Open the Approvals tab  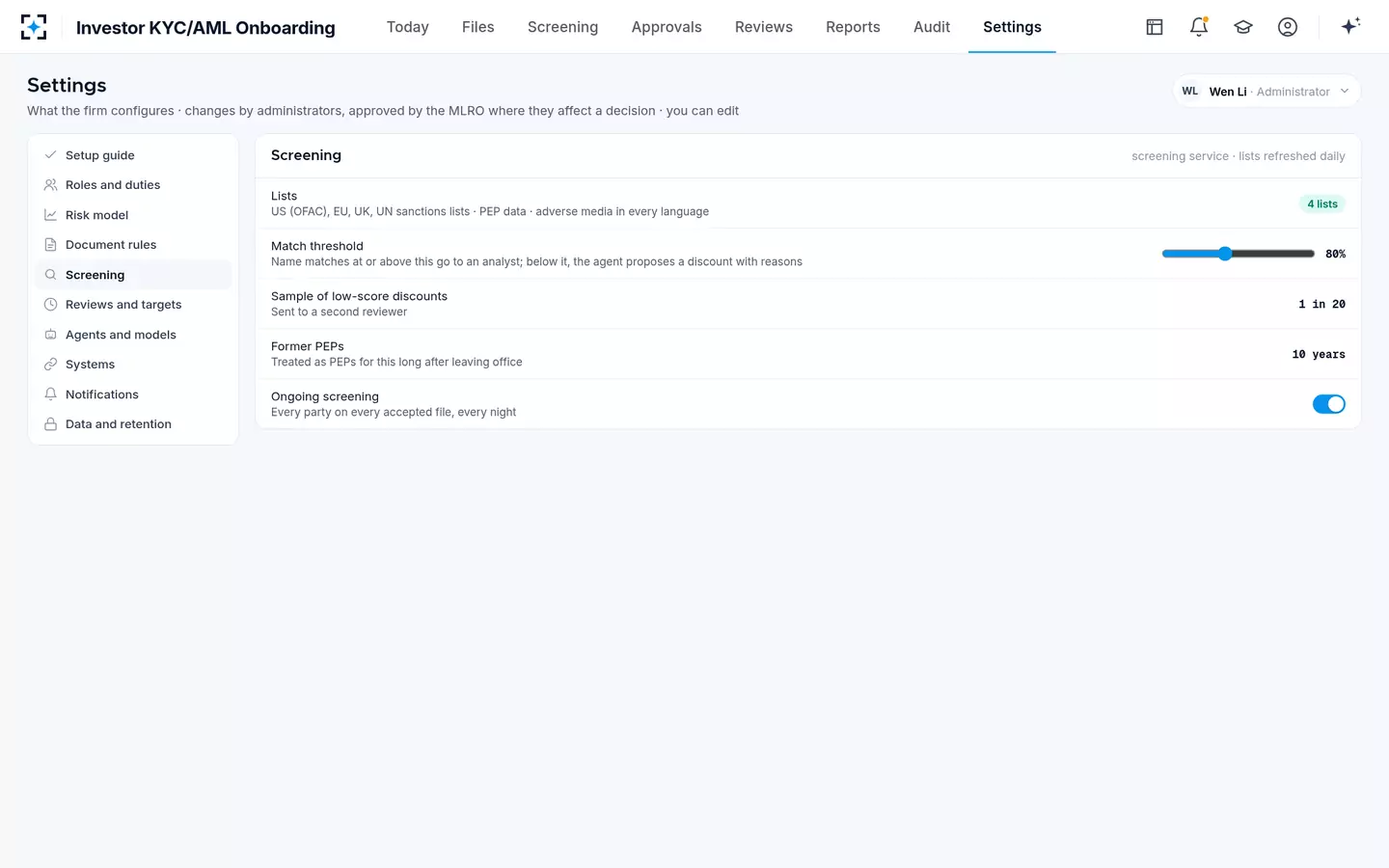pos(667,27)
